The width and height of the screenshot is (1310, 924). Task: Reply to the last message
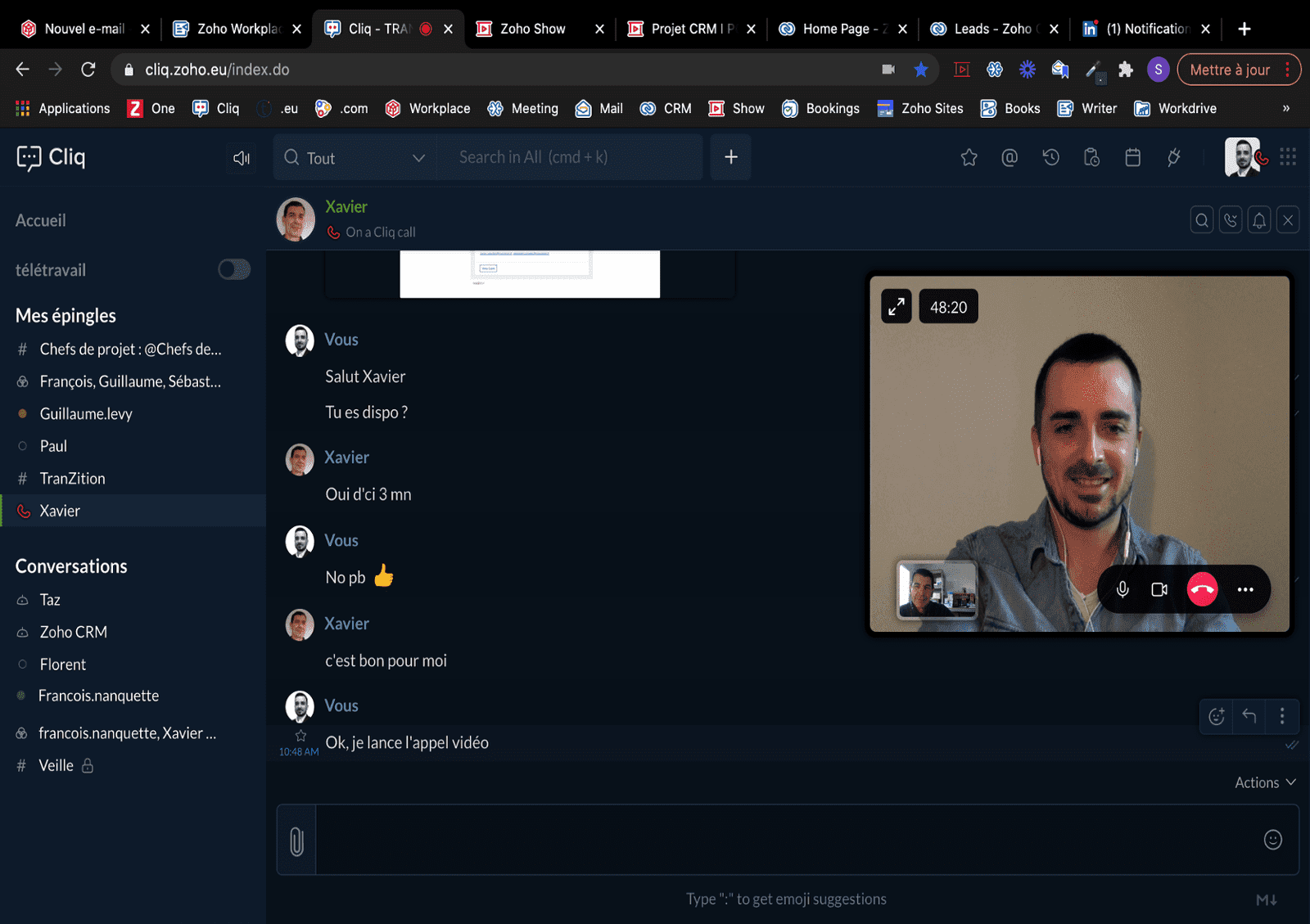coord(1249,717)
